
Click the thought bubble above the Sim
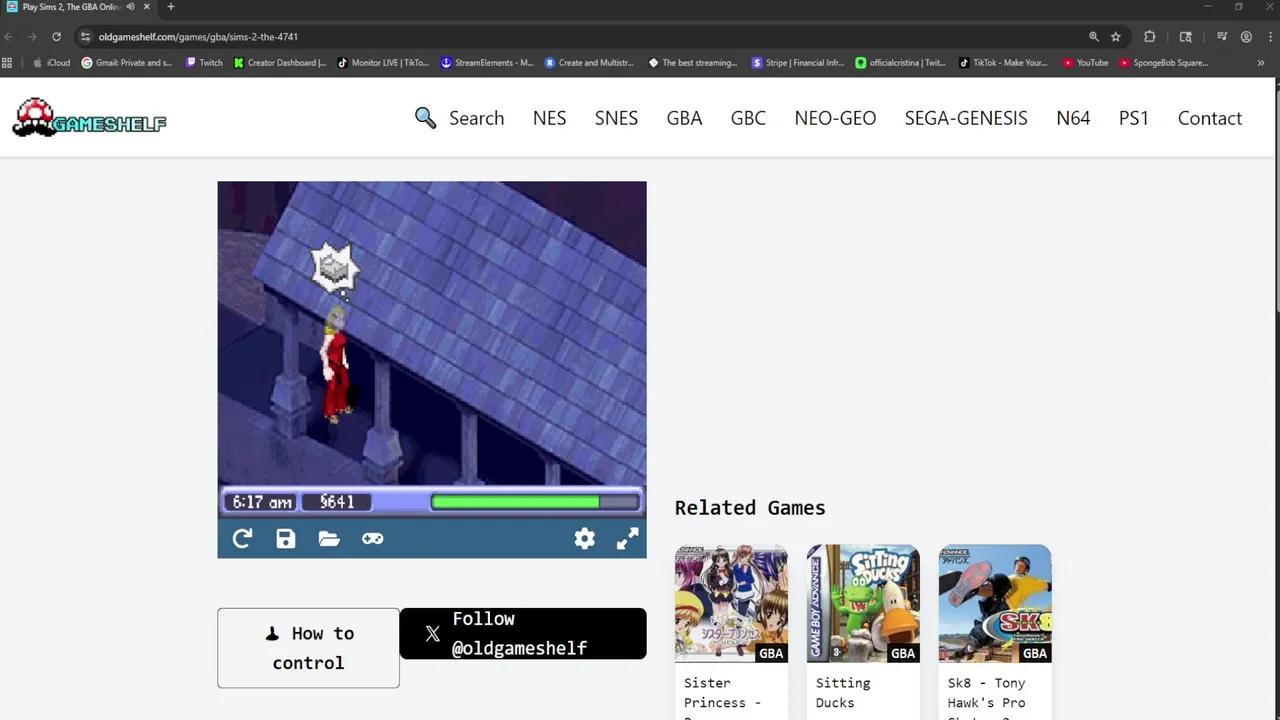coord(334,268)
